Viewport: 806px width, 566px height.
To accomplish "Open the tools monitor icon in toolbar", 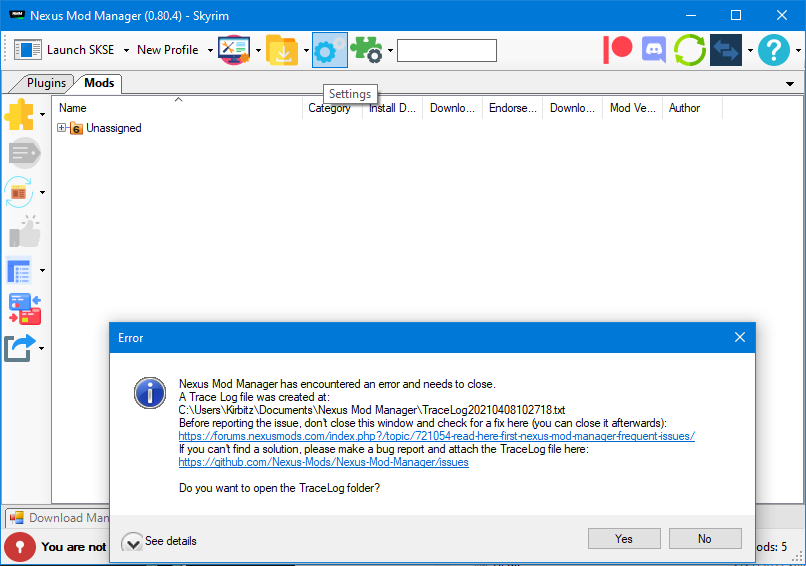I will (234, 50).
